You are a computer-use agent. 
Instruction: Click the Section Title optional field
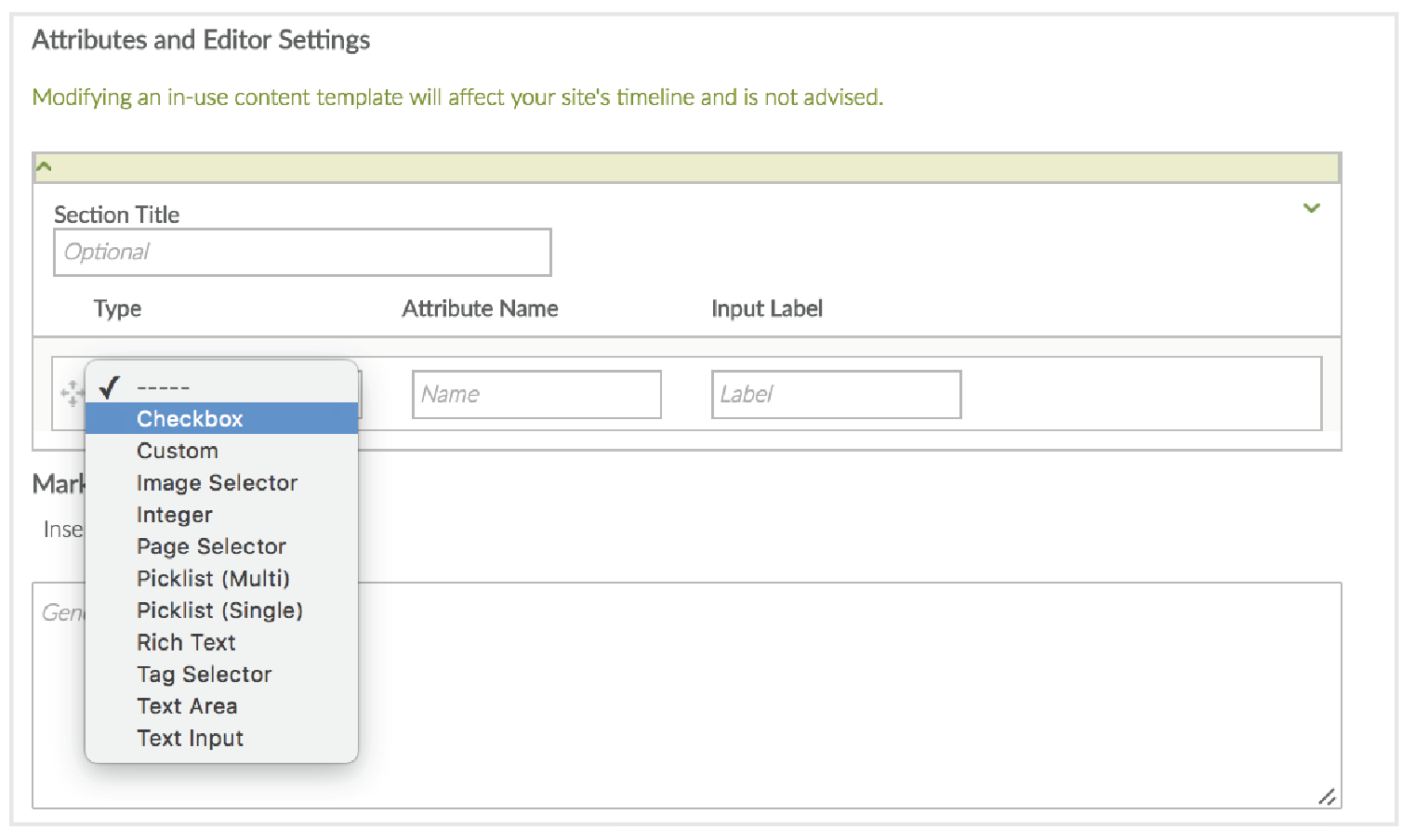(302, 253)
